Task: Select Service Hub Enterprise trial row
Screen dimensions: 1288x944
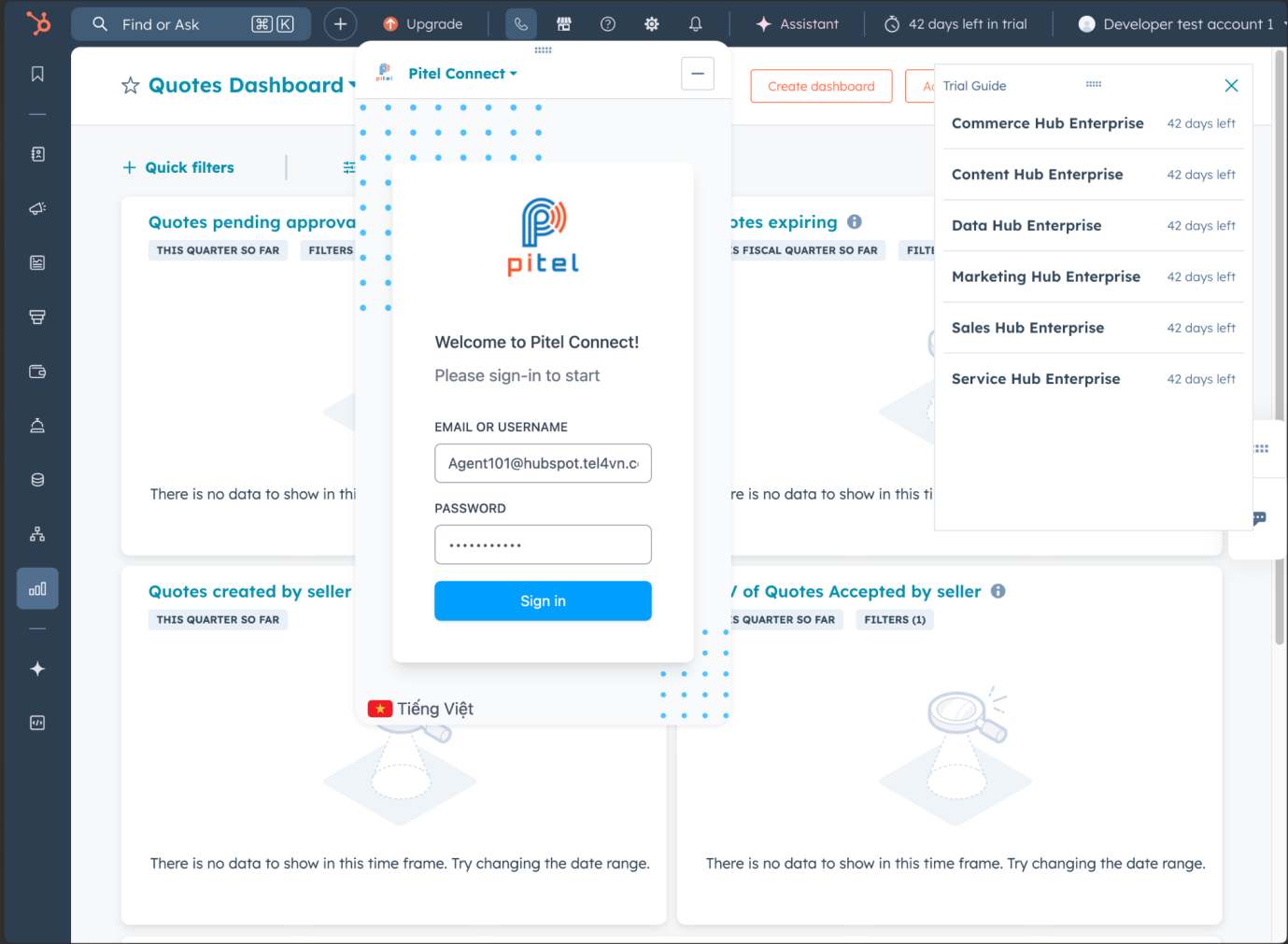Action: pyautogui.click(x=1093, y=379)
